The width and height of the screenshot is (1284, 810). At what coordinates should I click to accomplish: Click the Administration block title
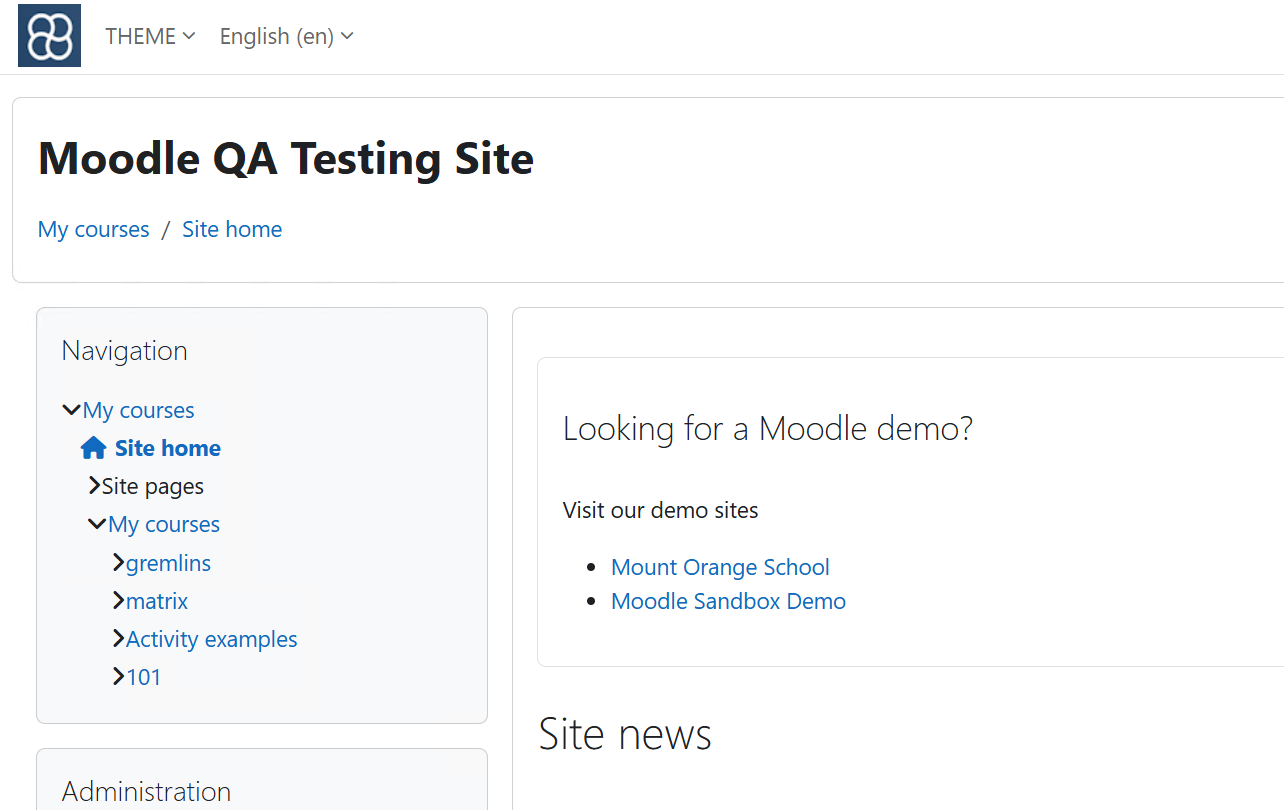(147, 791)
